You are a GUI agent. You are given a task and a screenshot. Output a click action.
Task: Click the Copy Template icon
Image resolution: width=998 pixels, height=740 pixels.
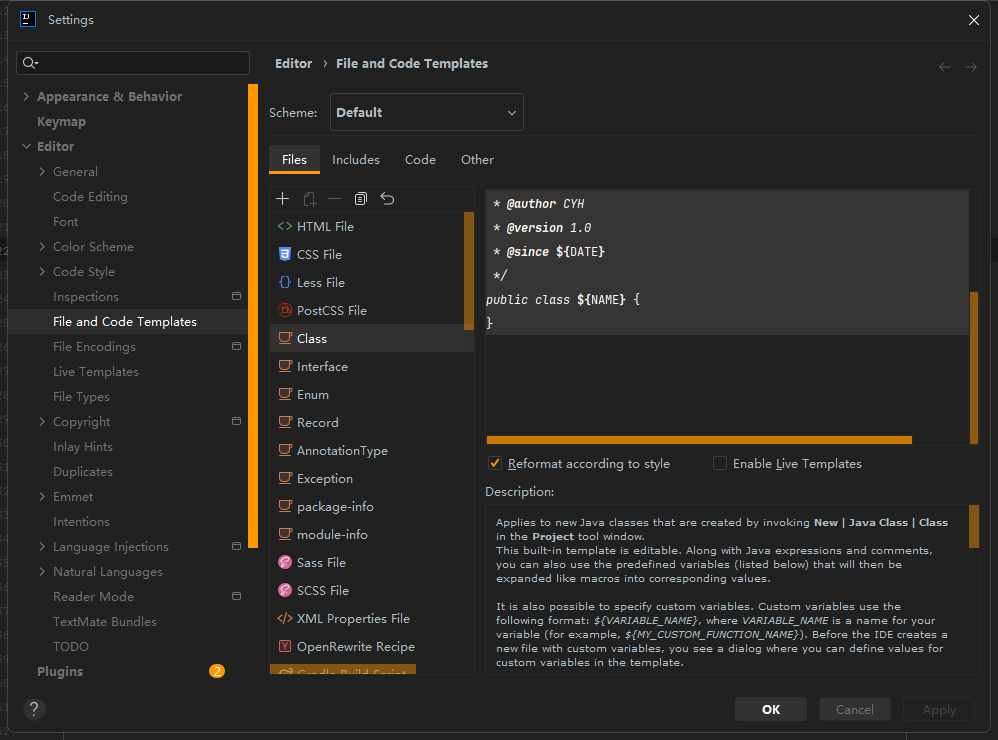(361, 199)
